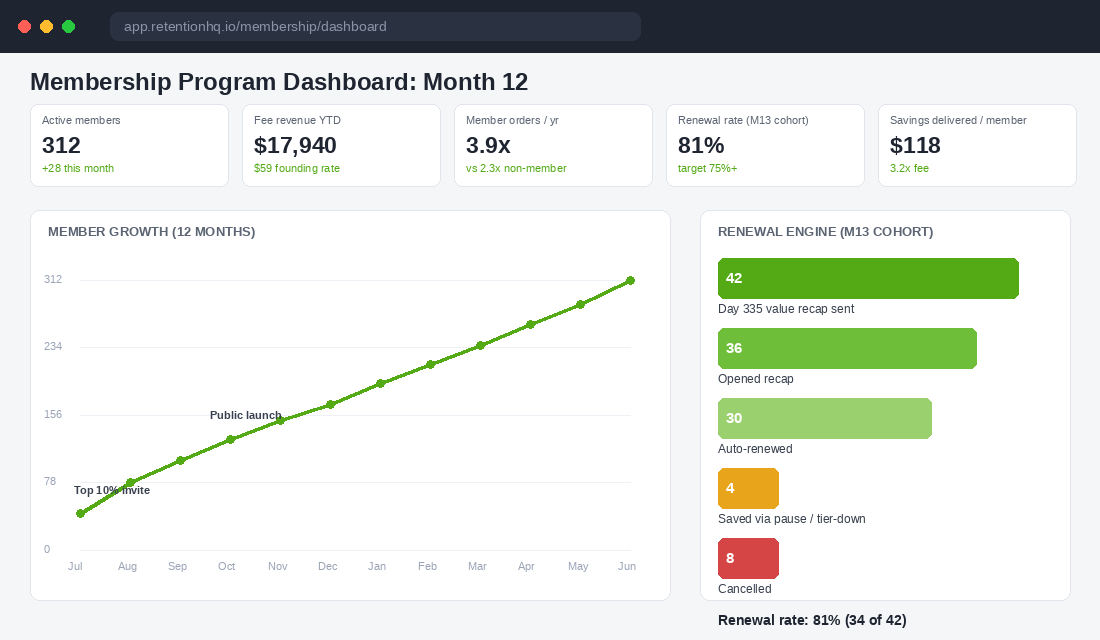The height and width of the screenshot is (640, 1100).
Task: Click the yellow minimize window button
Action: coord(46,27)
